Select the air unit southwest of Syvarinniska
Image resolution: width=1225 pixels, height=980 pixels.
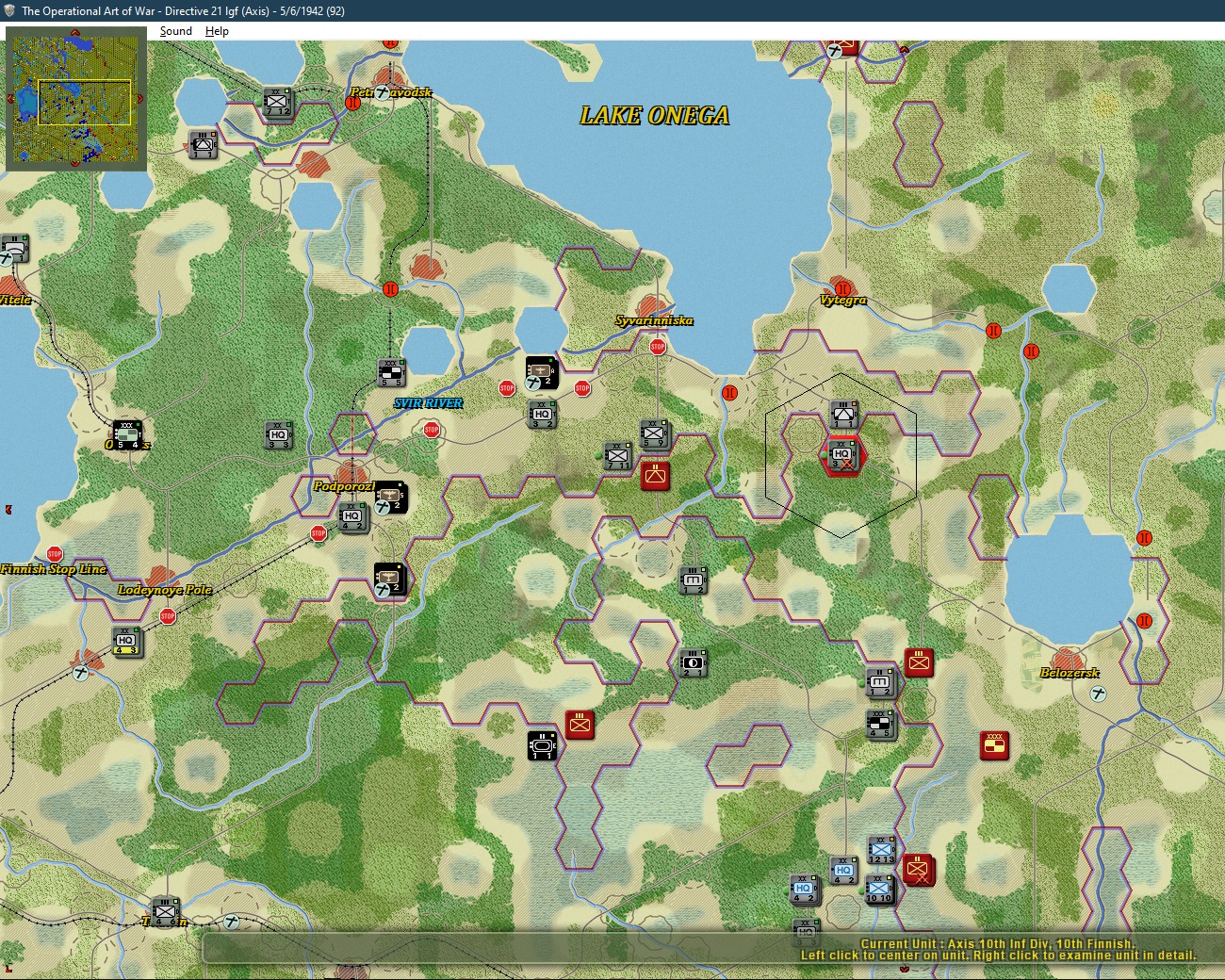click(541, 372)
